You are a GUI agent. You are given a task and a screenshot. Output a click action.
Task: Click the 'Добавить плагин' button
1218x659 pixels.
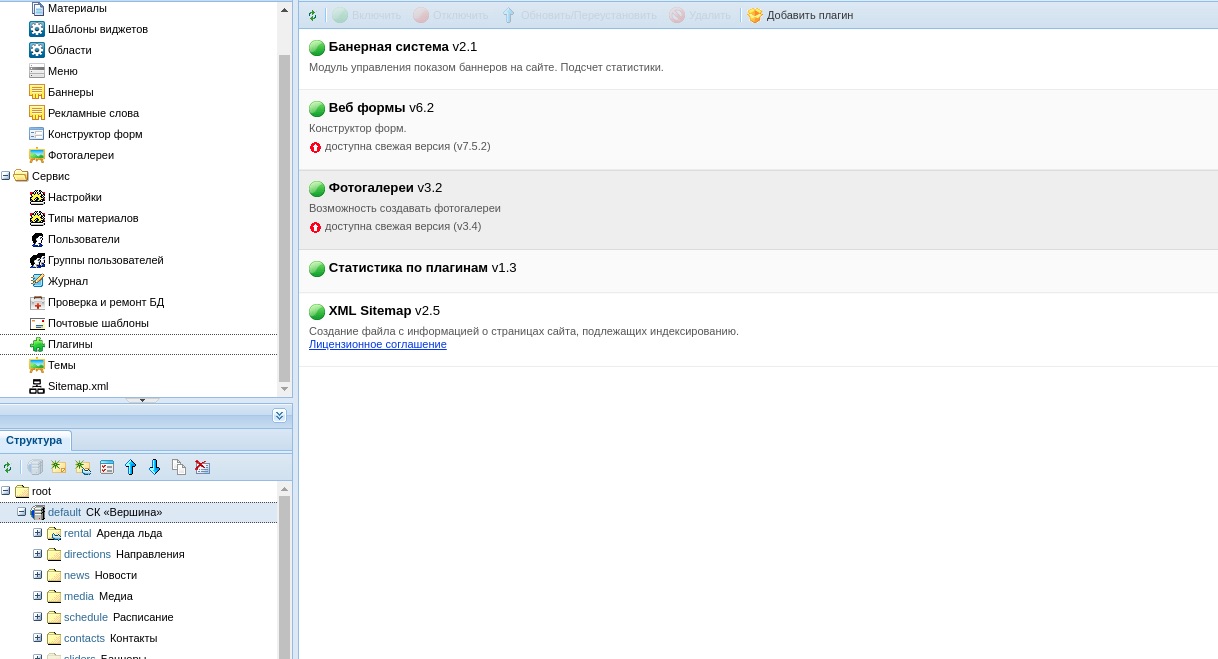800,16
